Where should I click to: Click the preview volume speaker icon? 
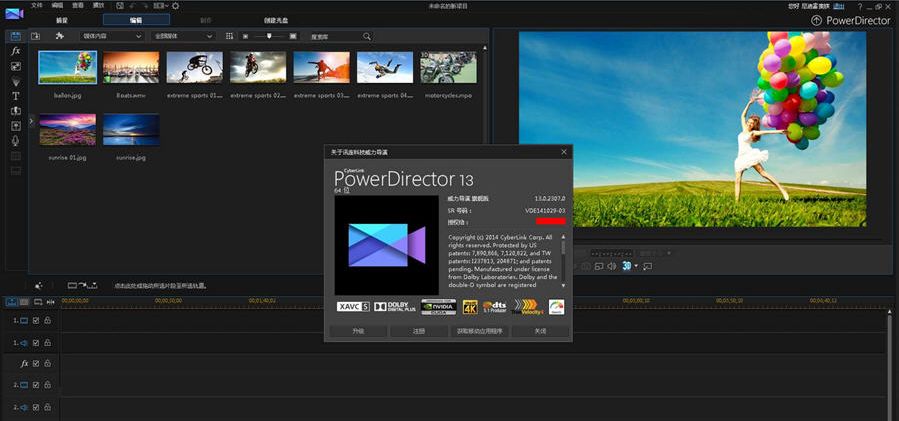[612, 266]
